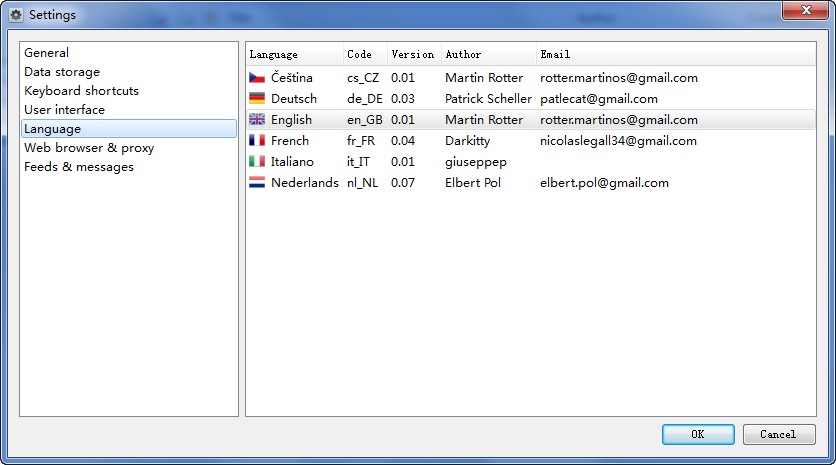Sort by the Code column header
This screenshot has width=836, height=465.
click(365, 54)
